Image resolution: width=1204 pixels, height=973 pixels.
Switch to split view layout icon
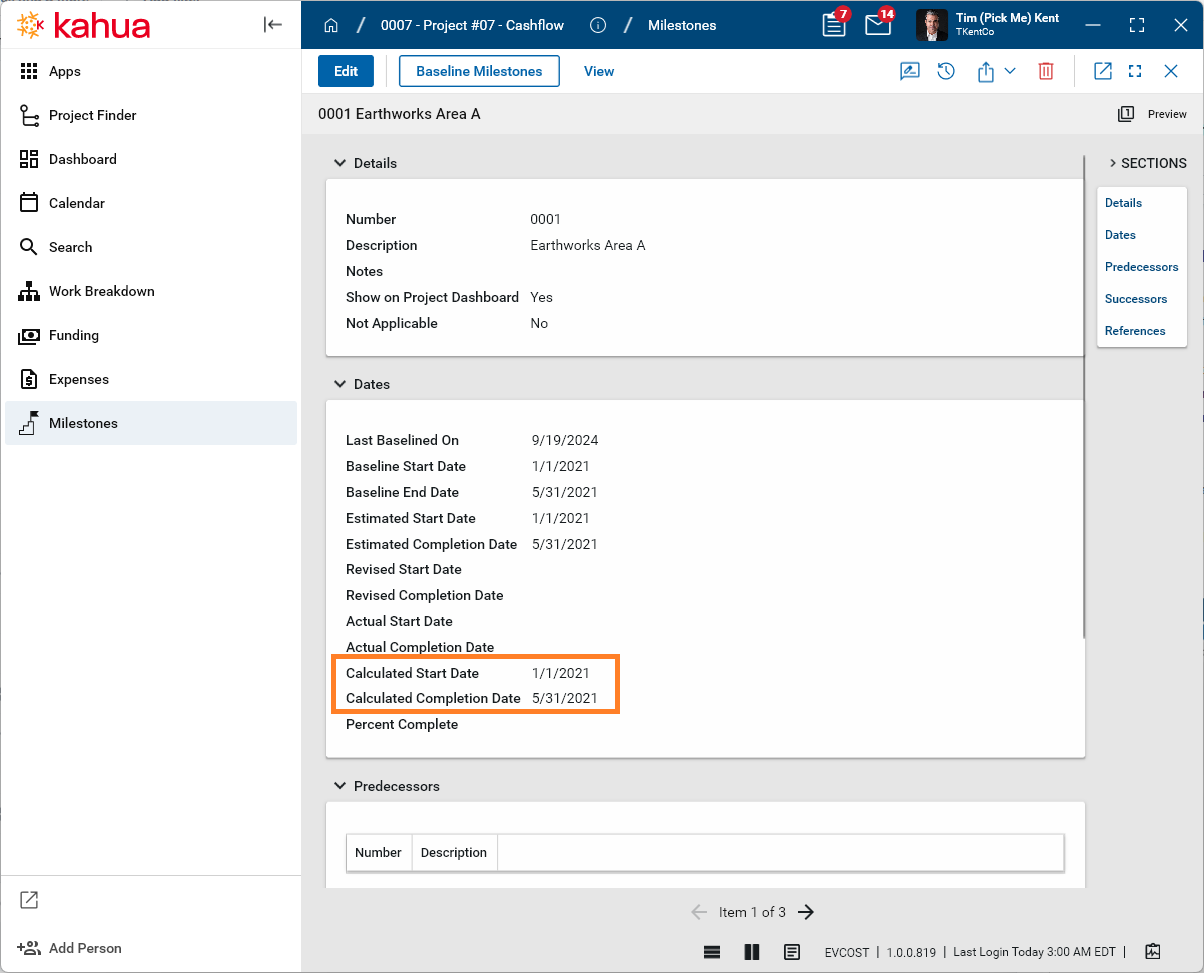pos(752,951)
